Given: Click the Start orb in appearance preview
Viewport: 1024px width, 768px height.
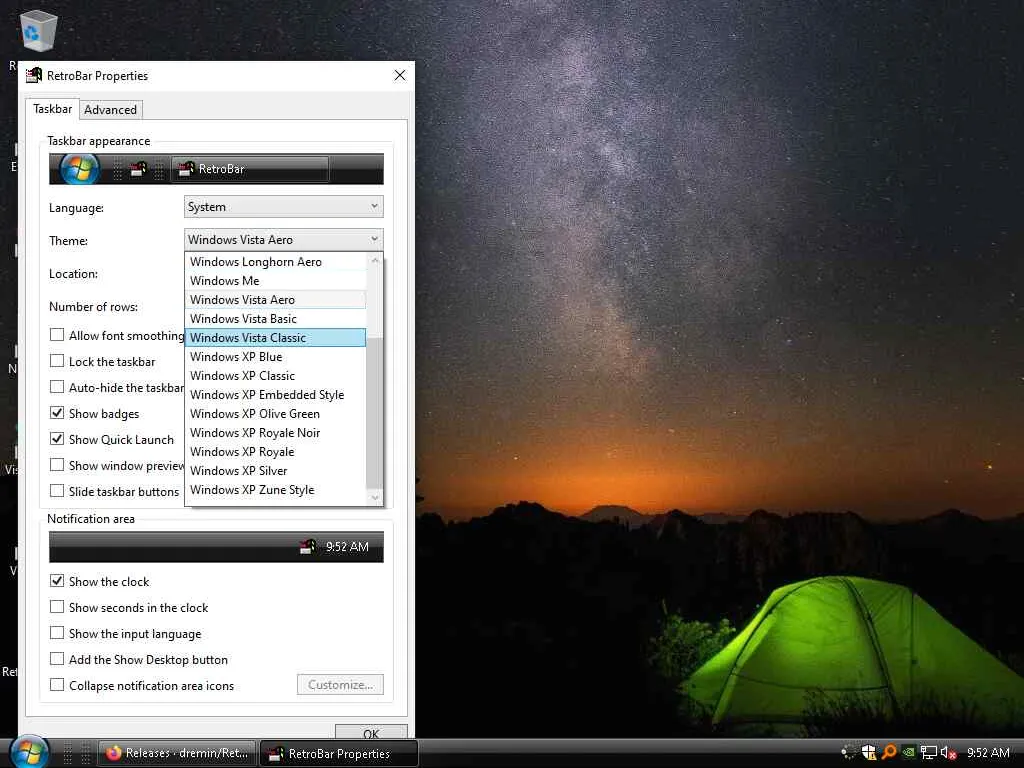Looking at the screenshot, I should pos(80,170).
